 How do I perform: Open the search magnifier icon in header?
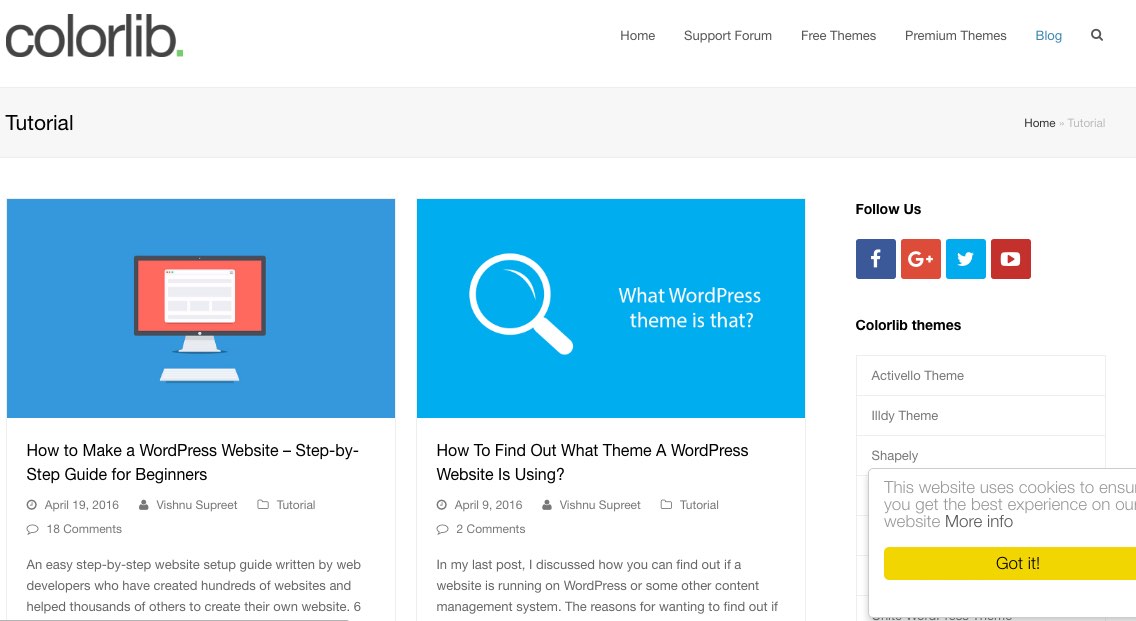tap(1097, 35)
